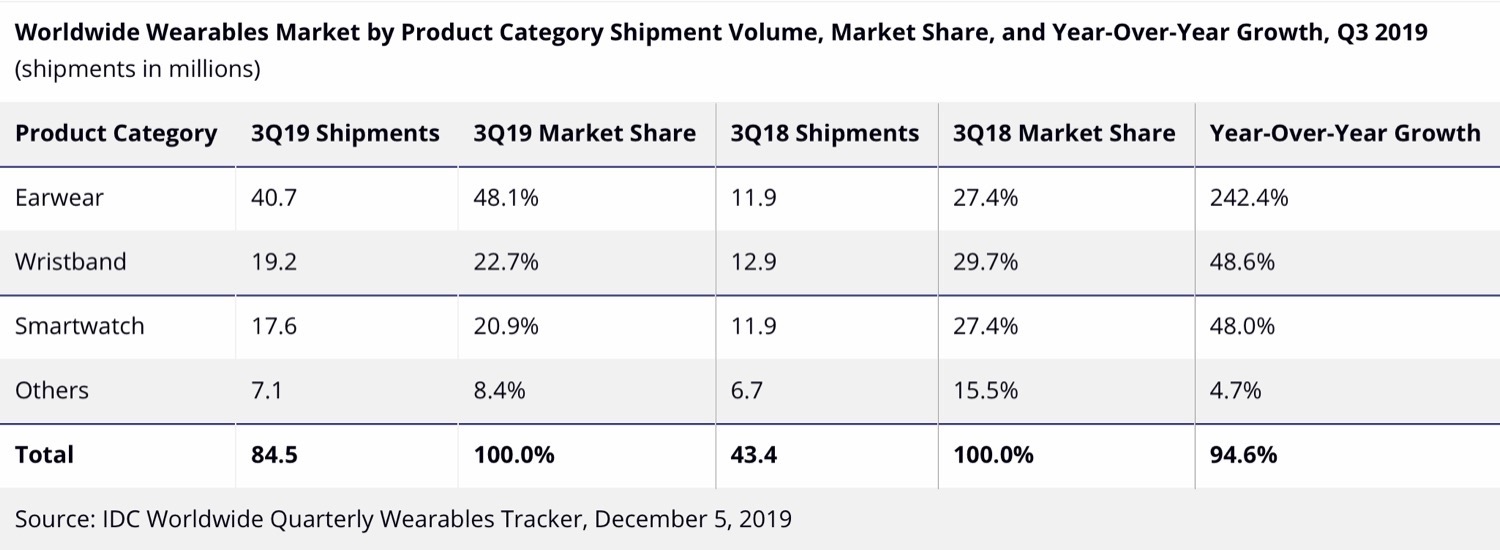Screen dimensions: 1500x550
Task: Select the Wristband row label
Action: [x=70, y=262]
